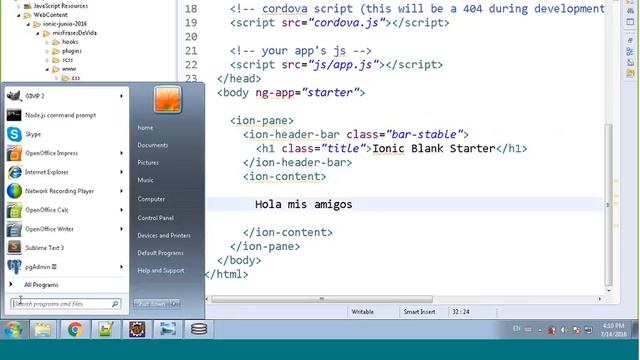
Task: Collapse the ionic-junio-2016 folder
Action: point(28,24)
